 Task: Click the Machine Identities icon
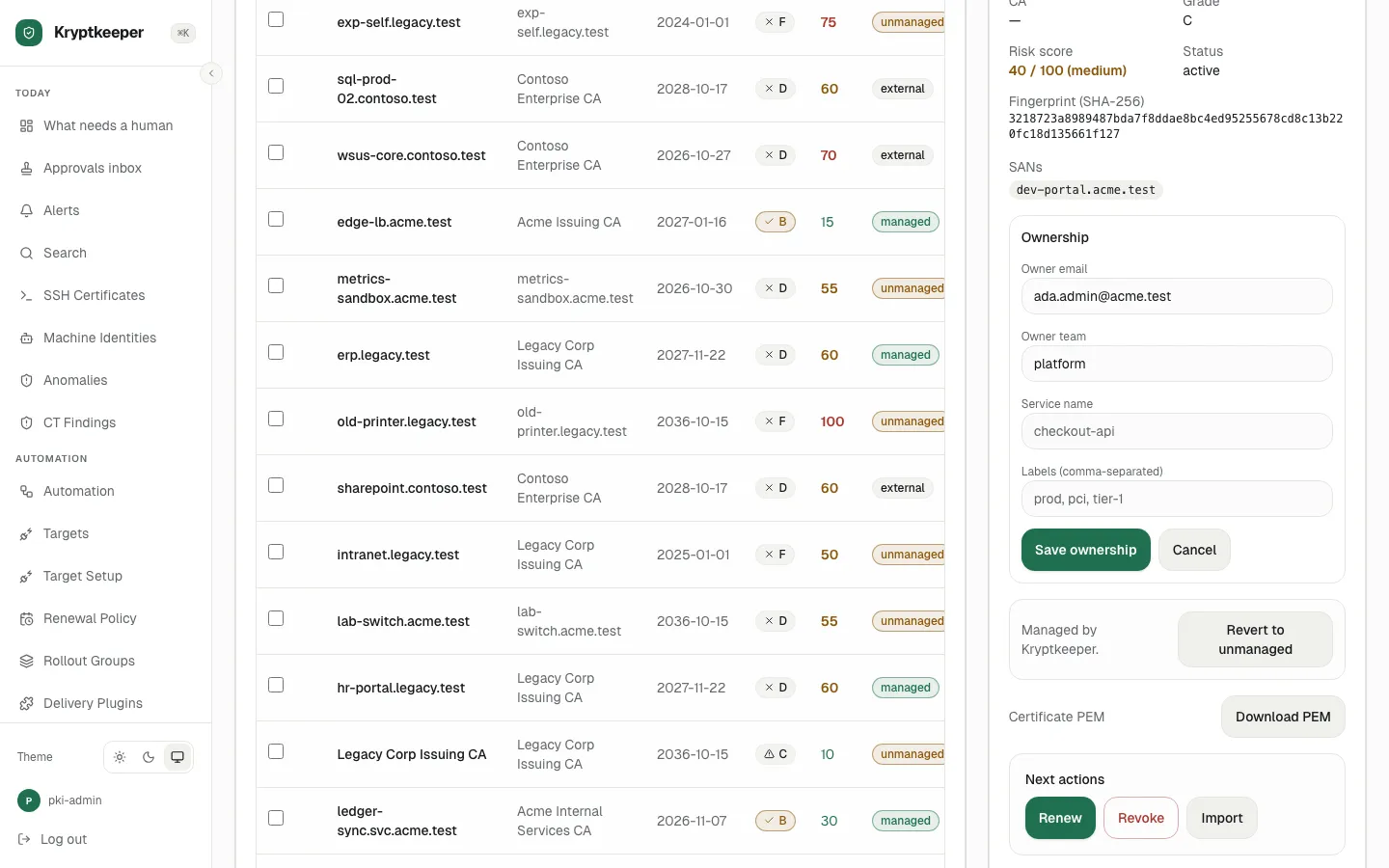pos(26,338)
